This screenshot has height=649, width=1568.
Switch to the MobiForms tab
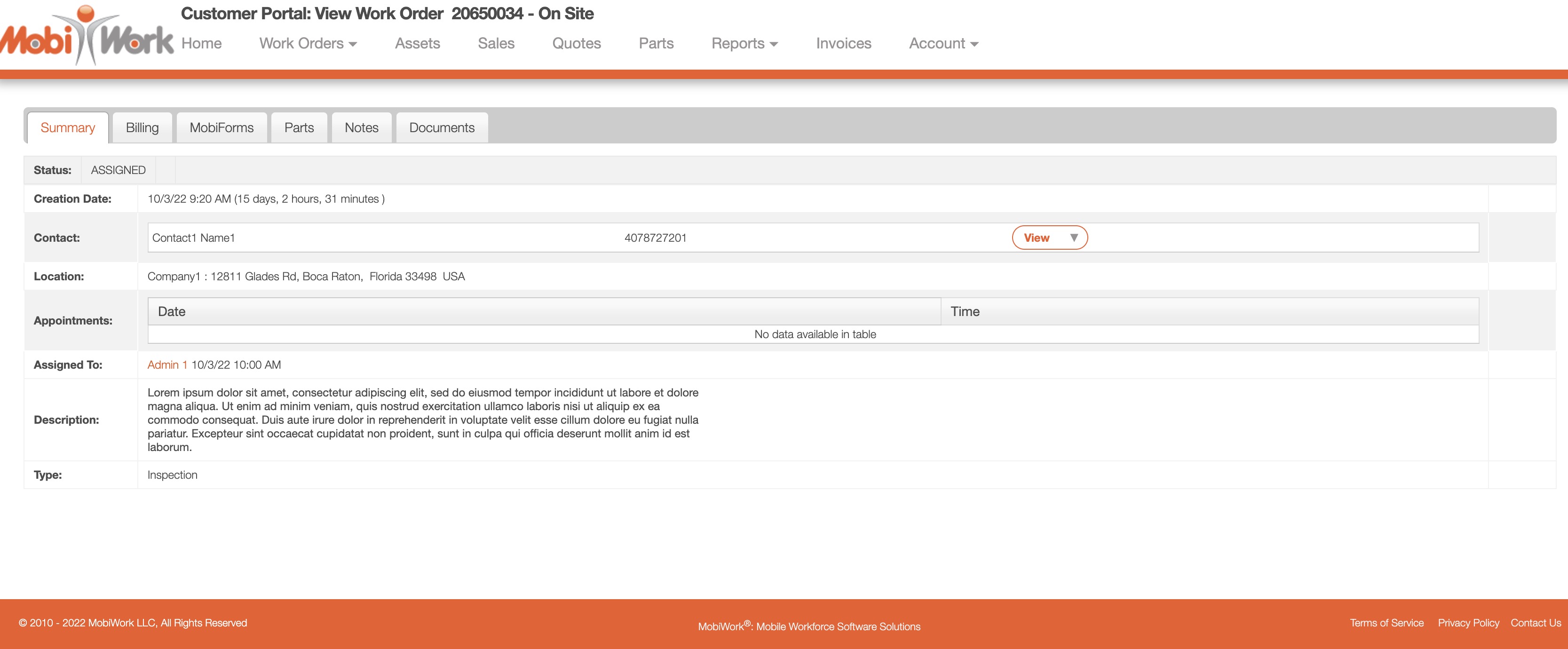coord(222,128)
